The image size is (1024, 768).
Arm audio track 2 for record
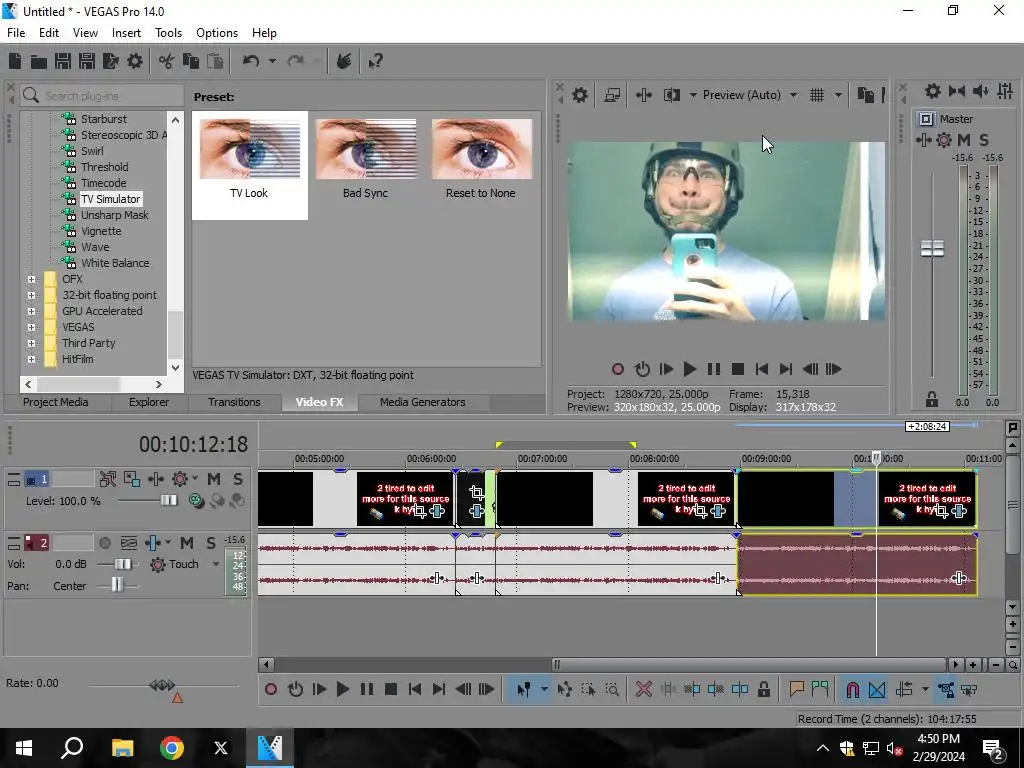click(x=104, y=543)
